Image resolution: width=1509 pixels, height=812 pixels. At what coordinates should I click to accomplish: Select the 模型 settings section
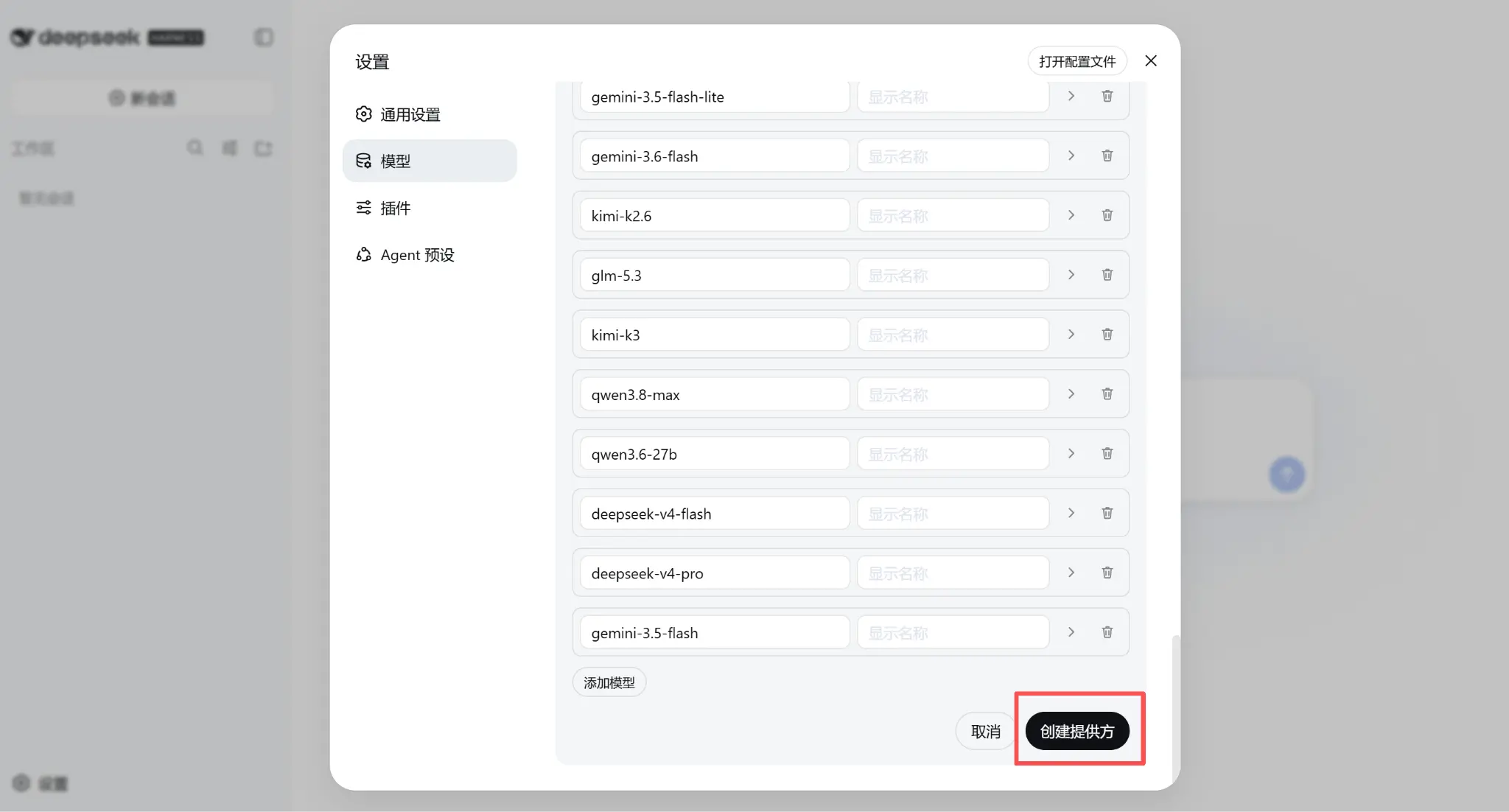pyautogui.click(x=430, y=161)
